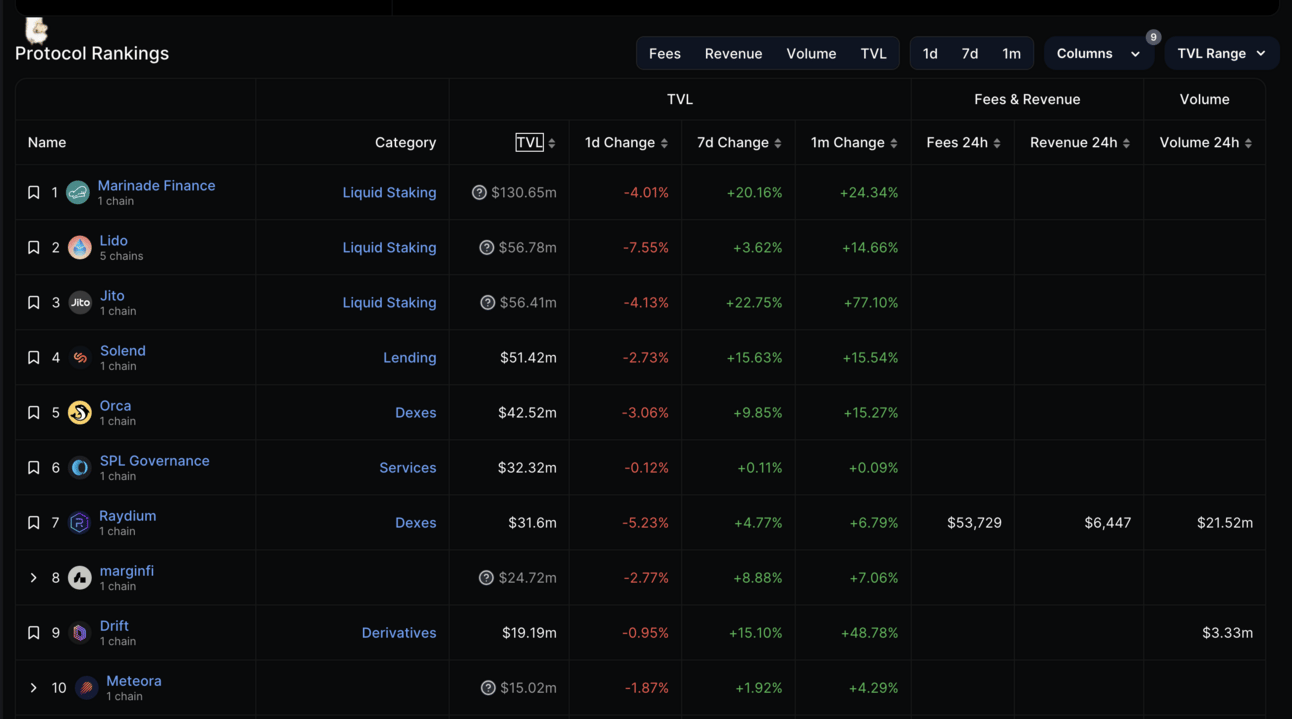Toggle the Raydium bookmark
Screen dimensions: 1292x719
pyautogui.click(x=34, y=522)
